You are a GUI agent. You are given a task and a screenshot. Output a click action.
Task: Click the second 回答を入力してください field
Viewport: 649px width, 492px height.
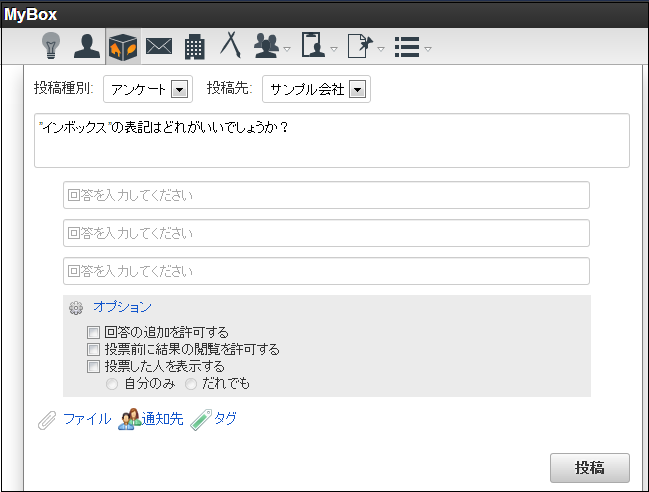[x=326, y=233]
